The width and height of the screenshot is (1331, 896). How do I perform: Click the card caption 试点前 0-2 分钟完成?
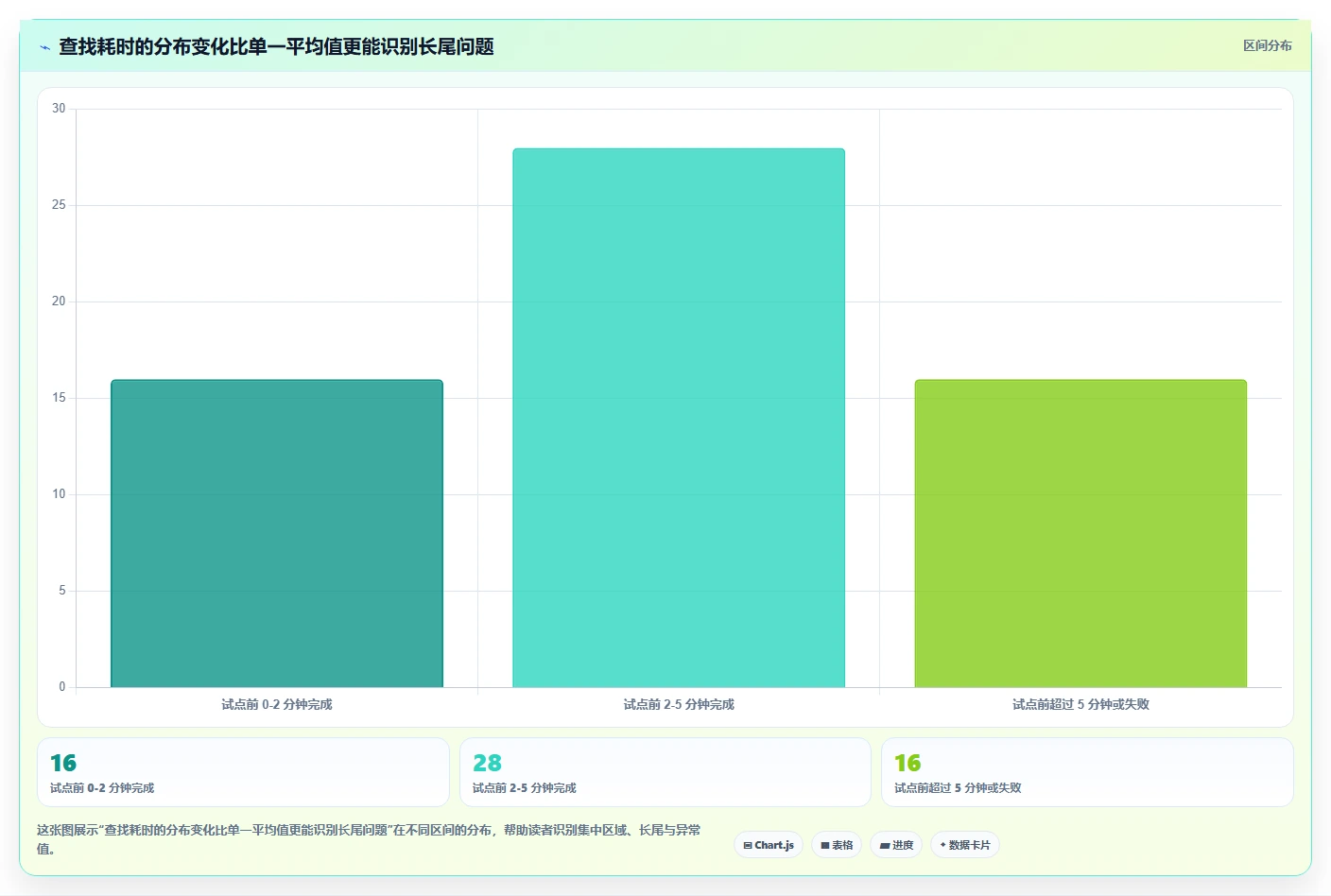pyautogui.click(x=102, y=787)
